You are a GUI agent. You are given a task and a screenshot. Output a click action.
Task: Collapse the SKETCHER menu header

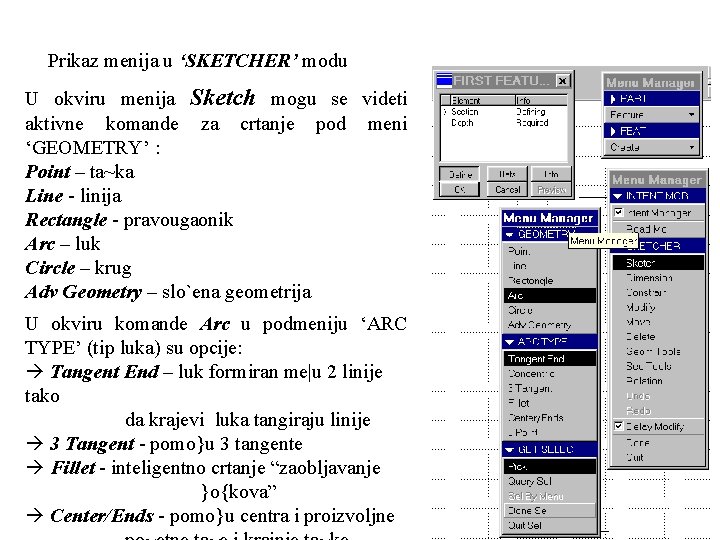click(x=658, y=246)
